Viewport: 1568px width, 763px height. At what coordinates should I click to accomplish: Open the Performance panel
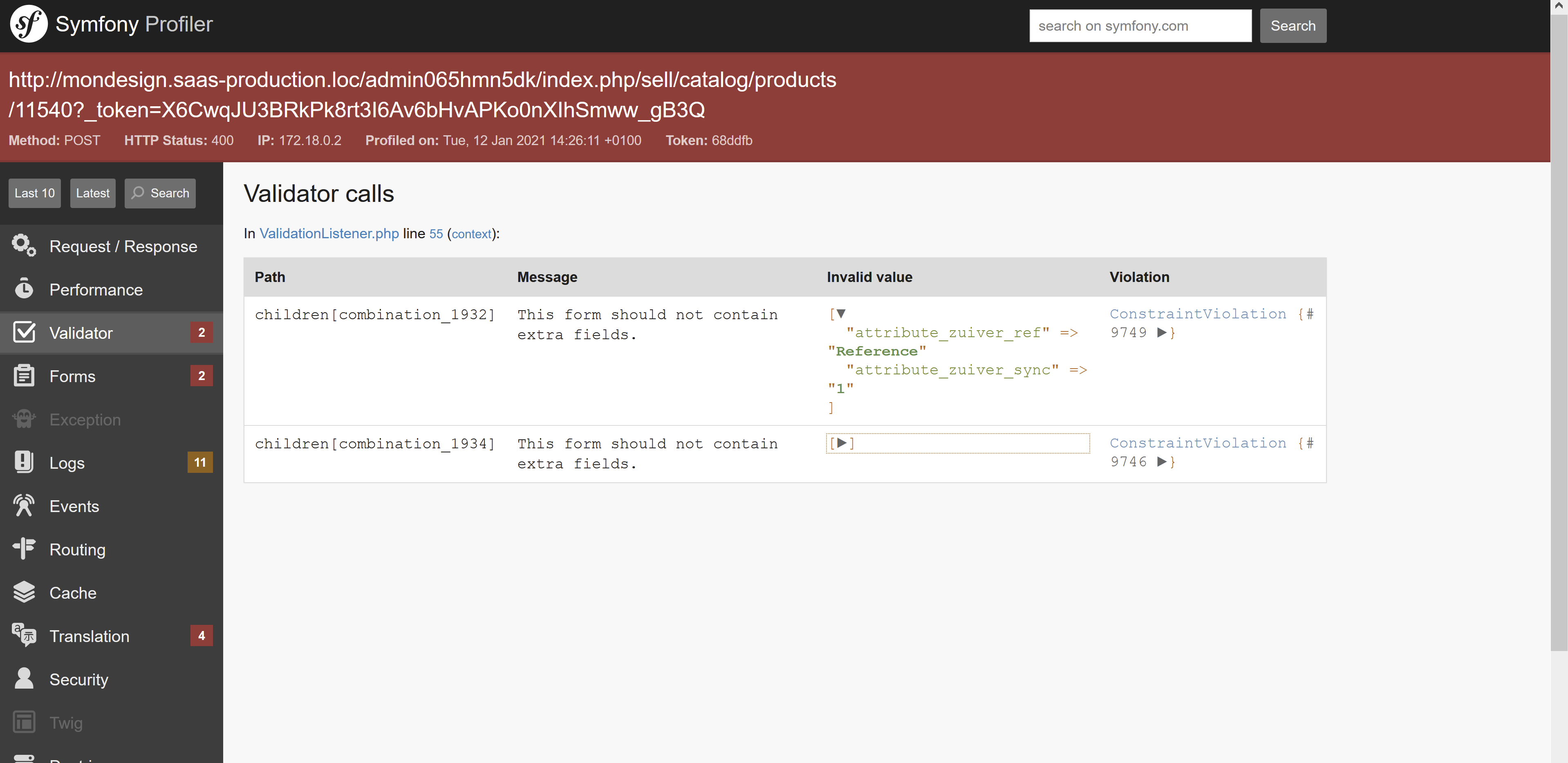112,289
